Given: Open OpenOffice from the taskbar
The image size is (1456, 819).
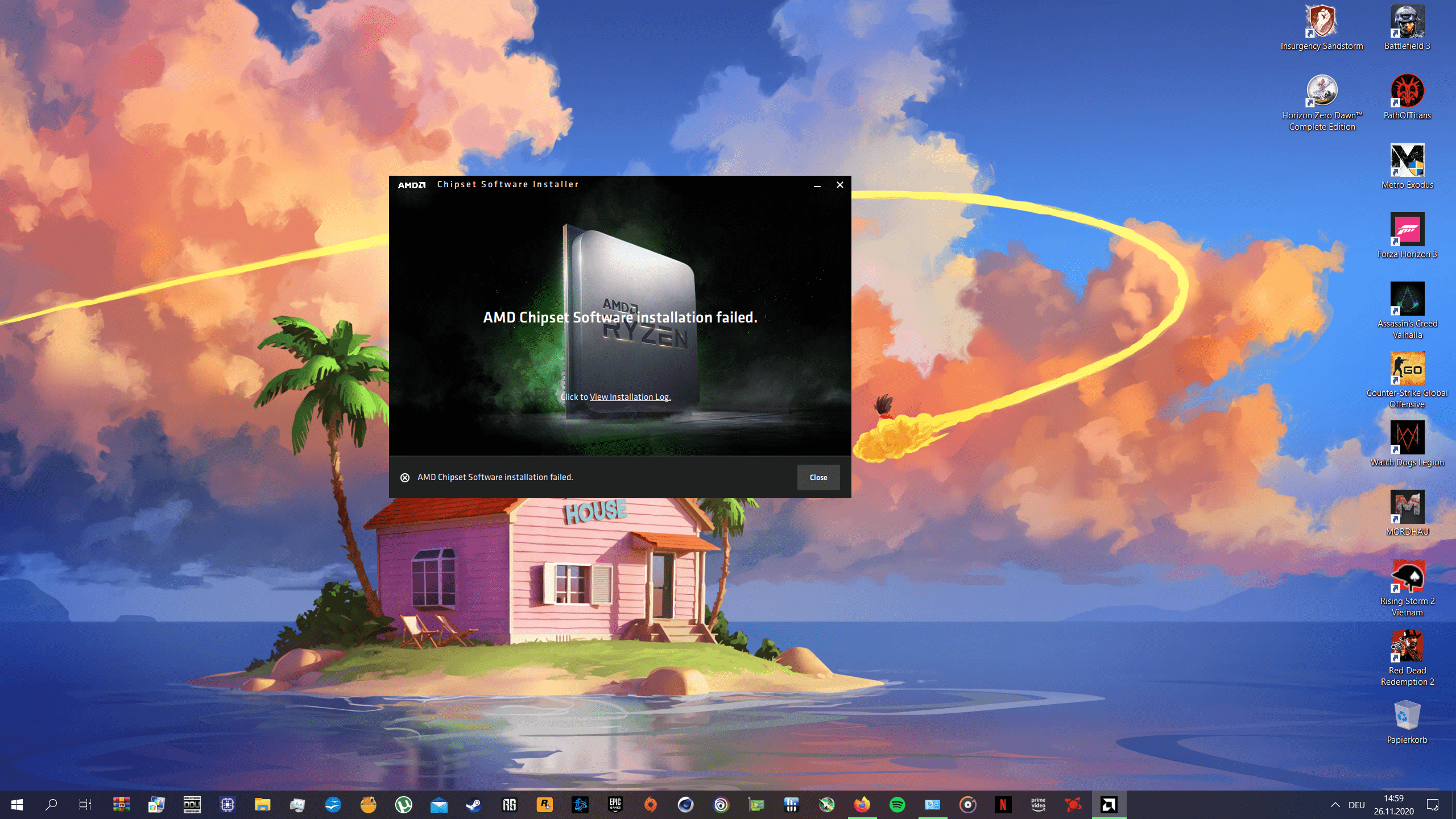Looking at the screenshot, I should pyautogui.click(x=333, y=805).
